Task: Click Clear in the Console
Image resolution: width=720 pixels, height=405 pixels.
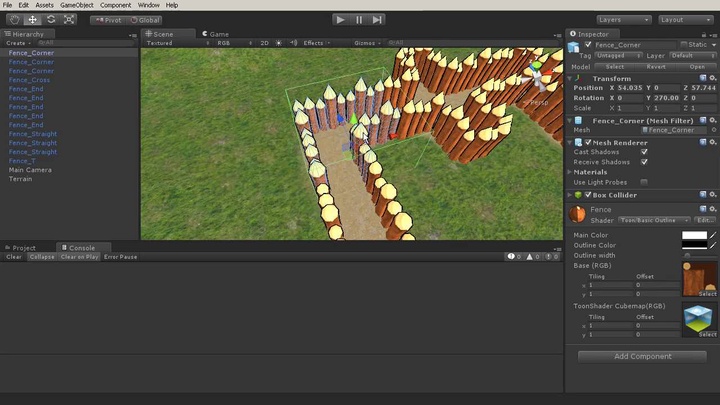Action: [14, 257]
